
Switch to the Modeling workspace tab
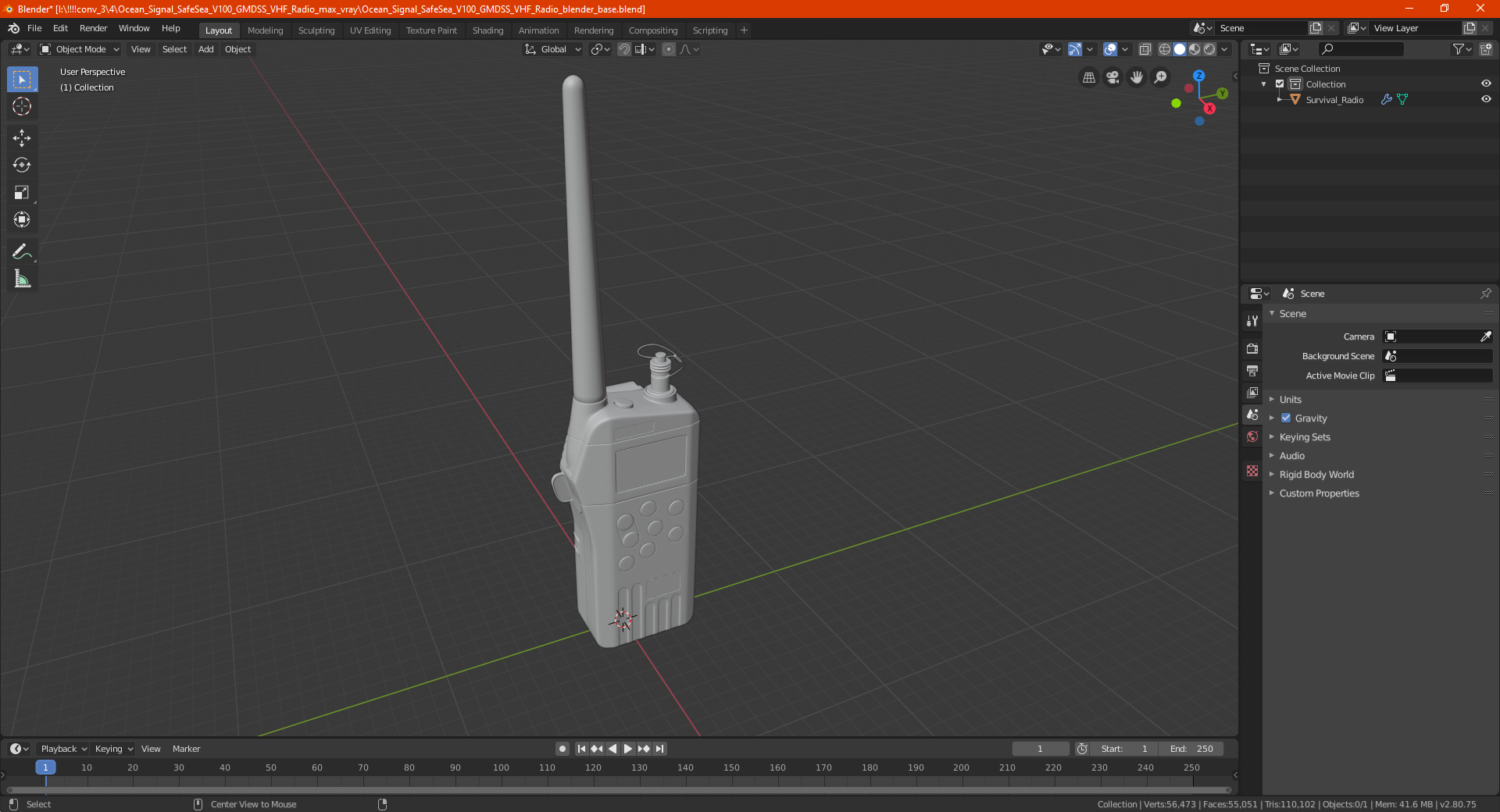click(x=266, y=30)
